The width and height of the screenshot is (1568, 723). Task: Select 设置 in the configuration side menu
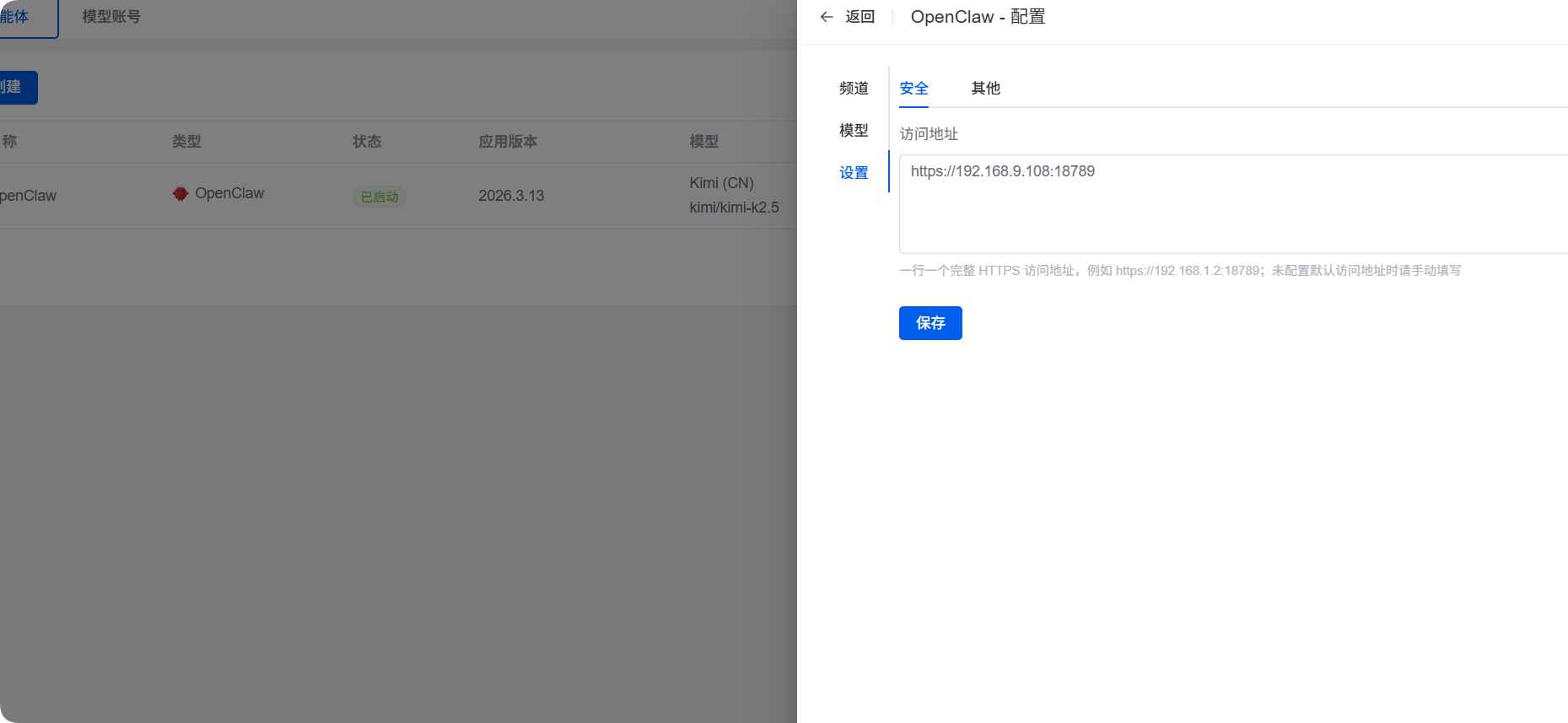(854, 172)
